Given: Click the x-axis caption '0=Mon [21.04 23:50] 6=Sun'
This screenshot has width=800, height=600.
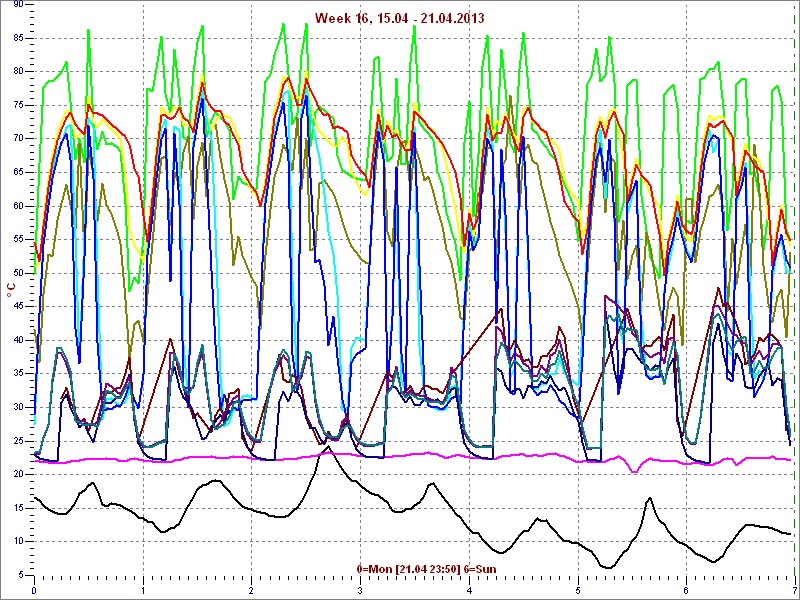Looking at the screenshot, I should (426, 569).
